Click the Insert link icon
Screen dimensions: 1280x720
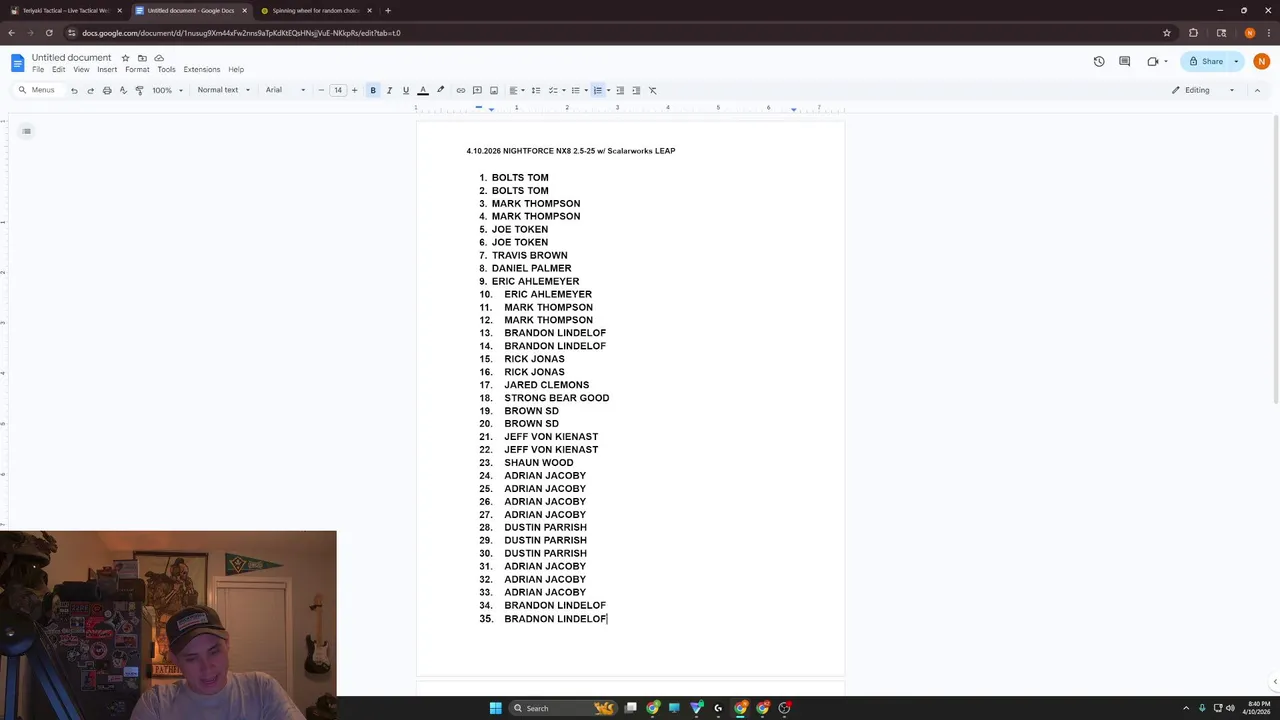[461, 90]
